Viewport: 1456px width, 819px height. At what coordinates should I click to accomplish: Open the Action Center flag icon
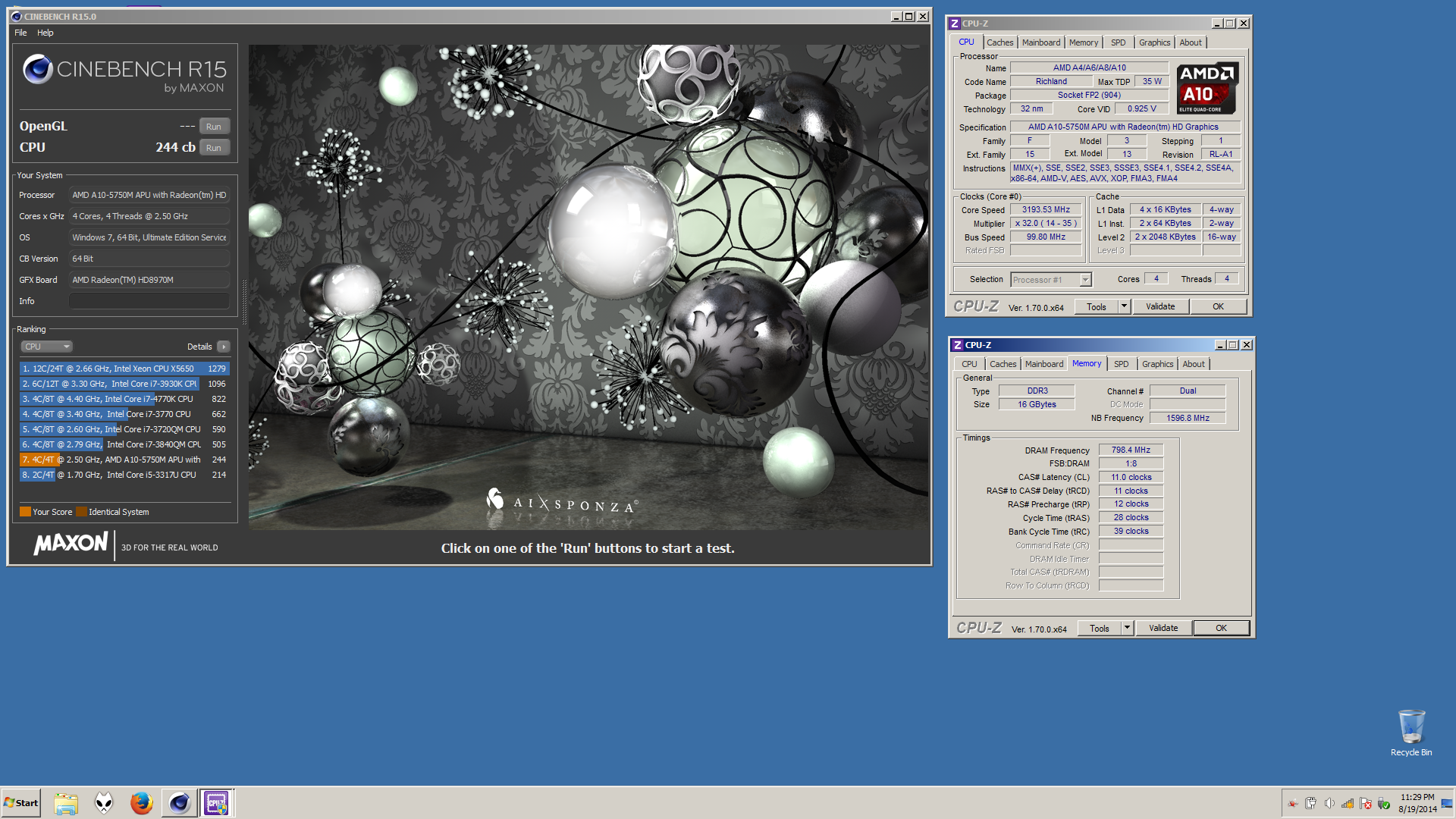click(x=1366, y=804)
